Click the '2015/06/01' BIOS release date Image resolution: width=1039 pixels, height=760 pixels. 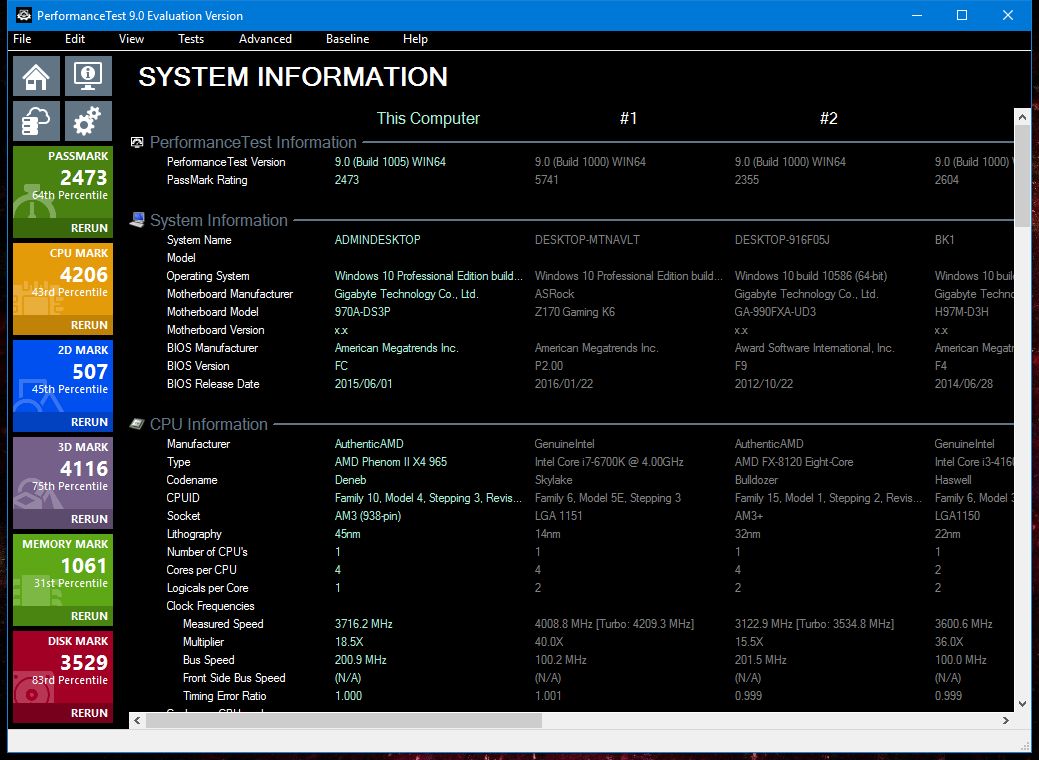click(364, 384)
